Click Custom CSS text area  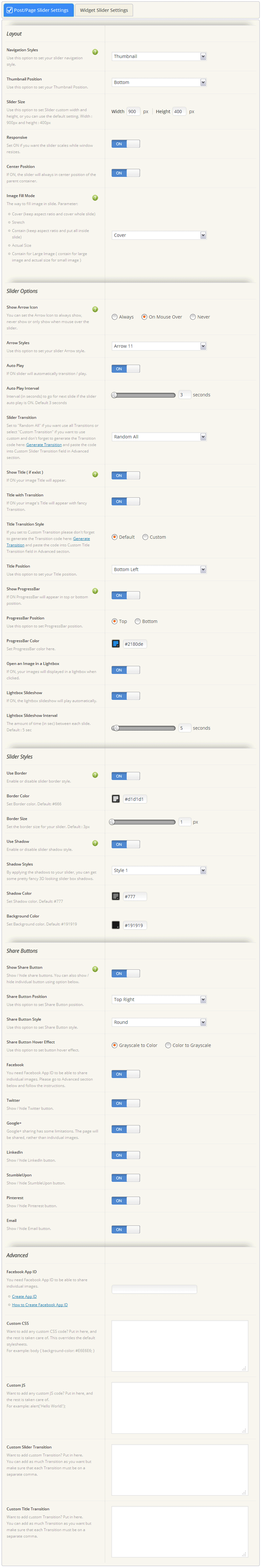pyautogui.click(x=180, y=1346)
